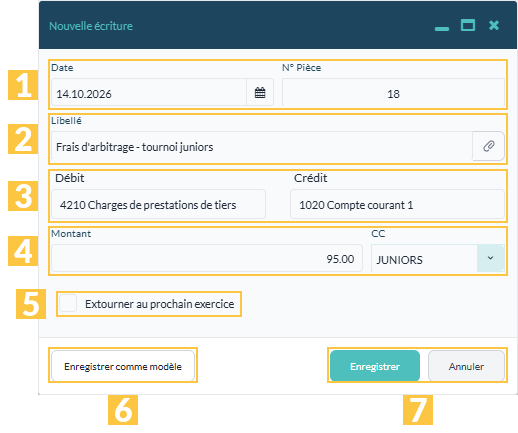Edit the Libellé field text
518x433 pixels.
(x=262, y=146)
